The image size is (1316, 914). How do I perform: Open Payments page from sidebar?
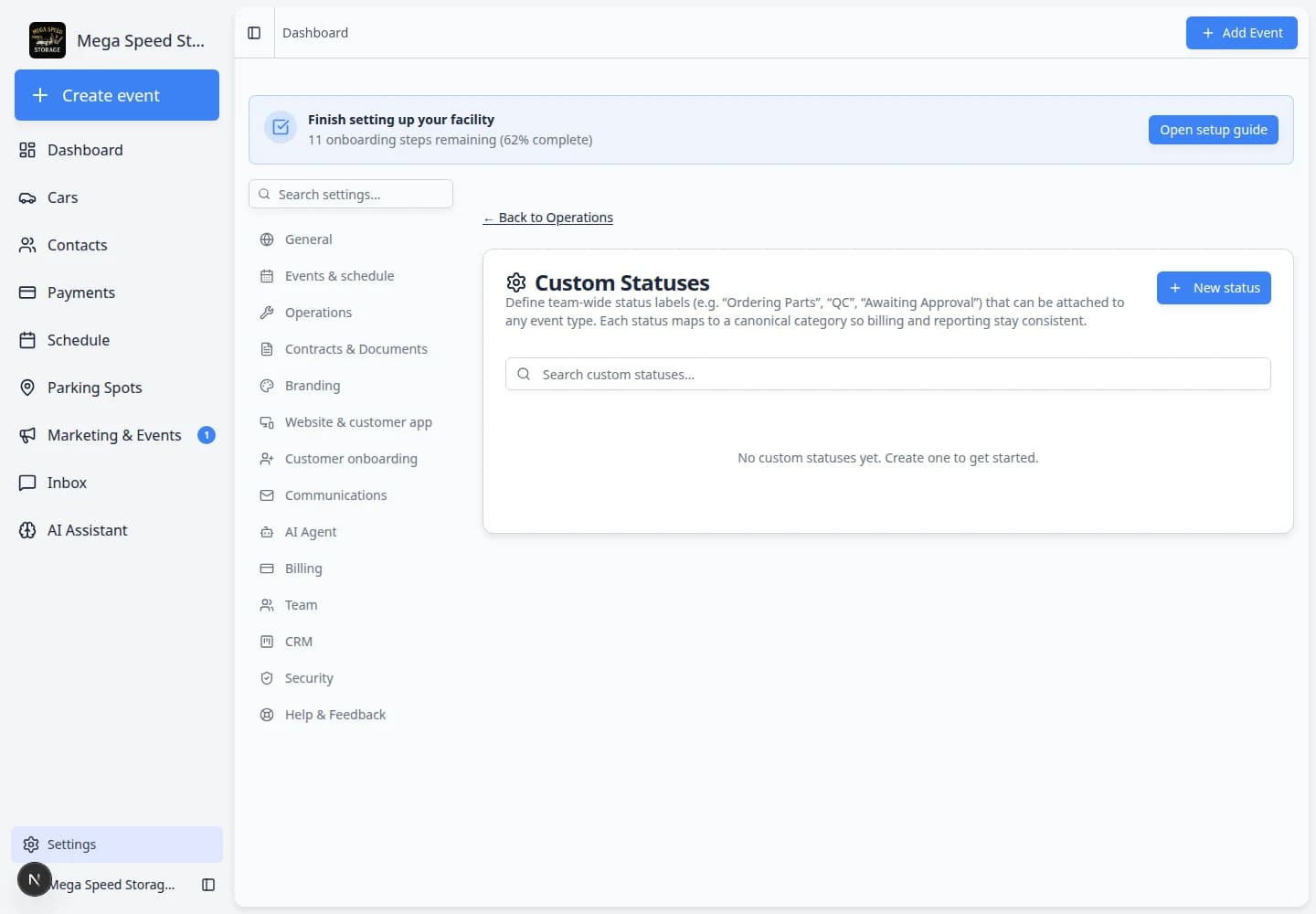[x=117, y=292]
